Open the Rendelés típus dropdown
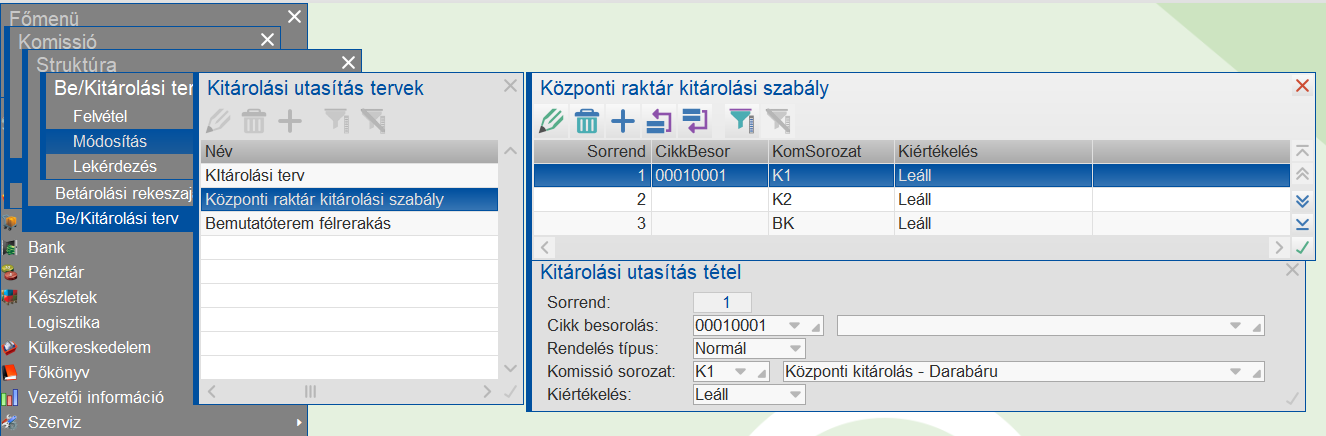Image resolution: width=1326 pixels, height=436 pixels. click(x=796, y=349)
